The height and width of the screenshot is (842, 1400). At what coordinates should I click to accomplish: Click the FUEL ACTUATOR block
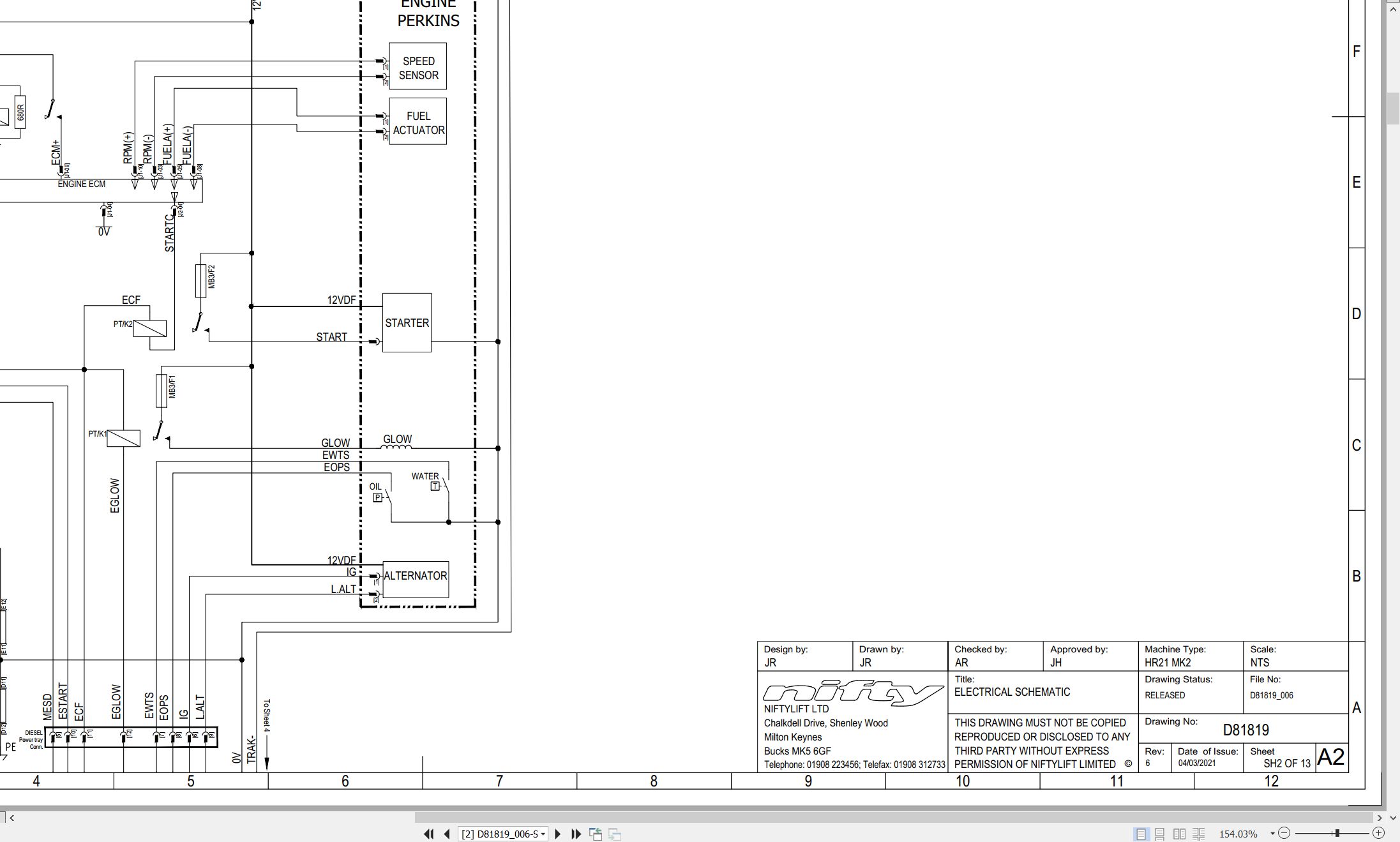coord(418,121)
